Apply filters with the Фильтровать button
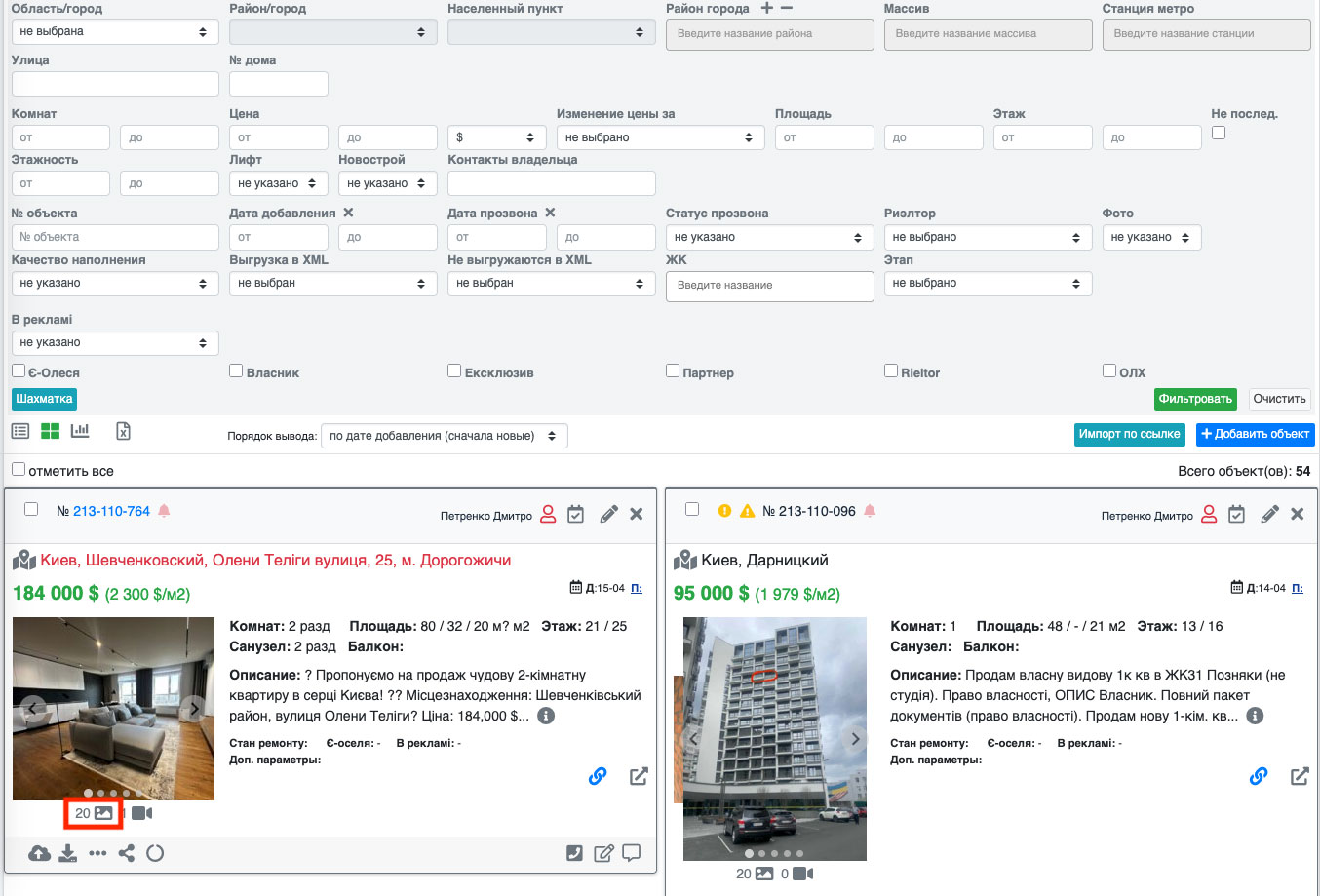 pyautogui.click(x=1195, y=399)
